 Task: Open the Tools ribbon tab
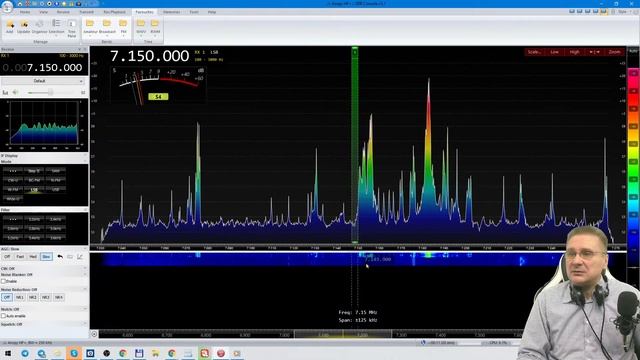pyautogui.click(x=194, y=12)
